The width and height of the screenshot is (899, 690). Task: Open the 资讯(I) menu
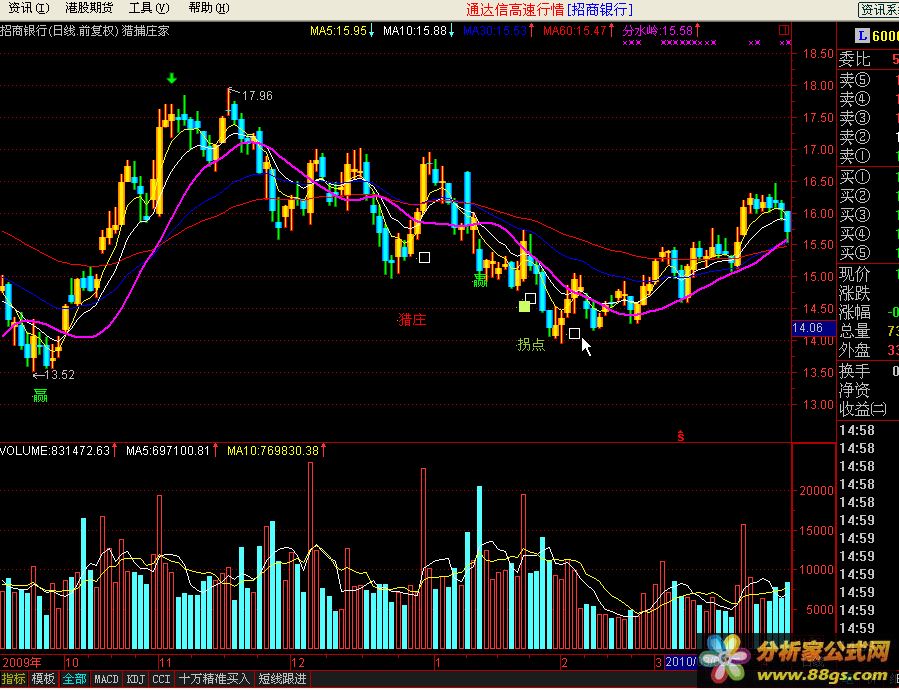click(28, 8)
